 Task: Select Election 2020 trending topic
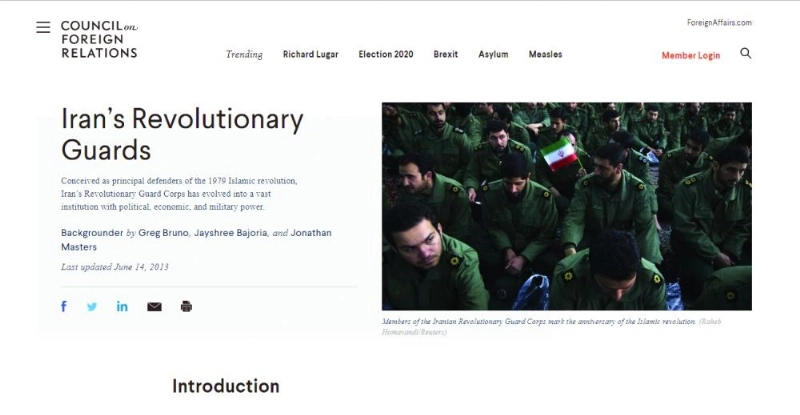[x=386, y=54]
